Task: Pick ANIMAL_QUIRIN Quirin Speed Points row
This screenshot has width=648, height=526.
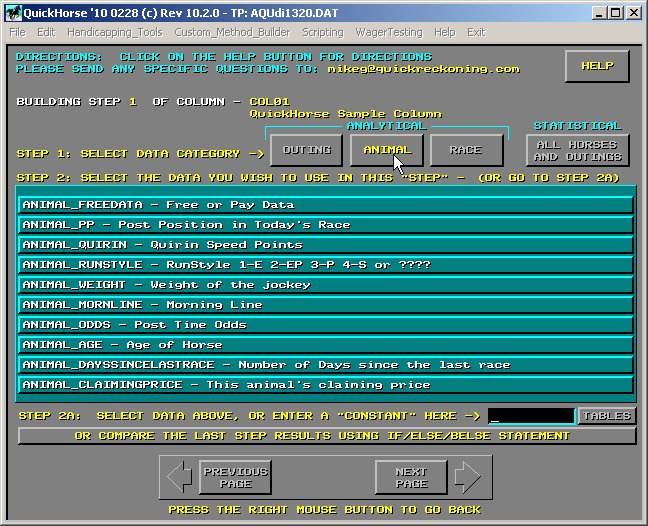Action: tap(326, 245)
